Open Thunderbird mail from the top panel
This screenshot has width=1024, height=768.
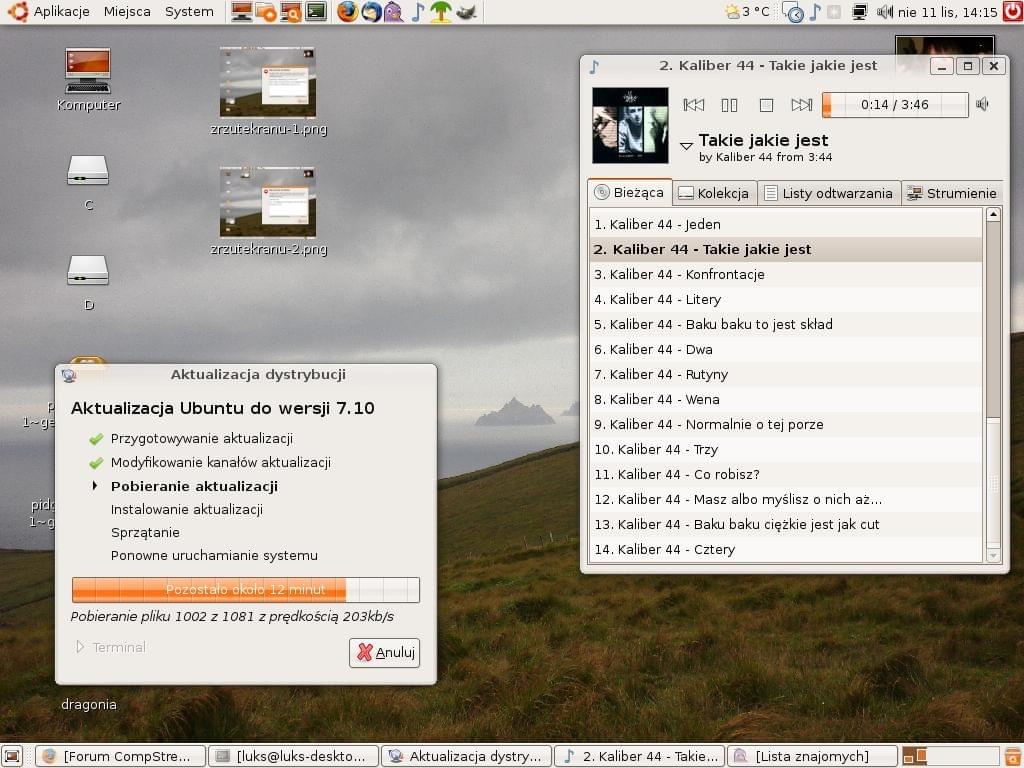pos(371,12)
